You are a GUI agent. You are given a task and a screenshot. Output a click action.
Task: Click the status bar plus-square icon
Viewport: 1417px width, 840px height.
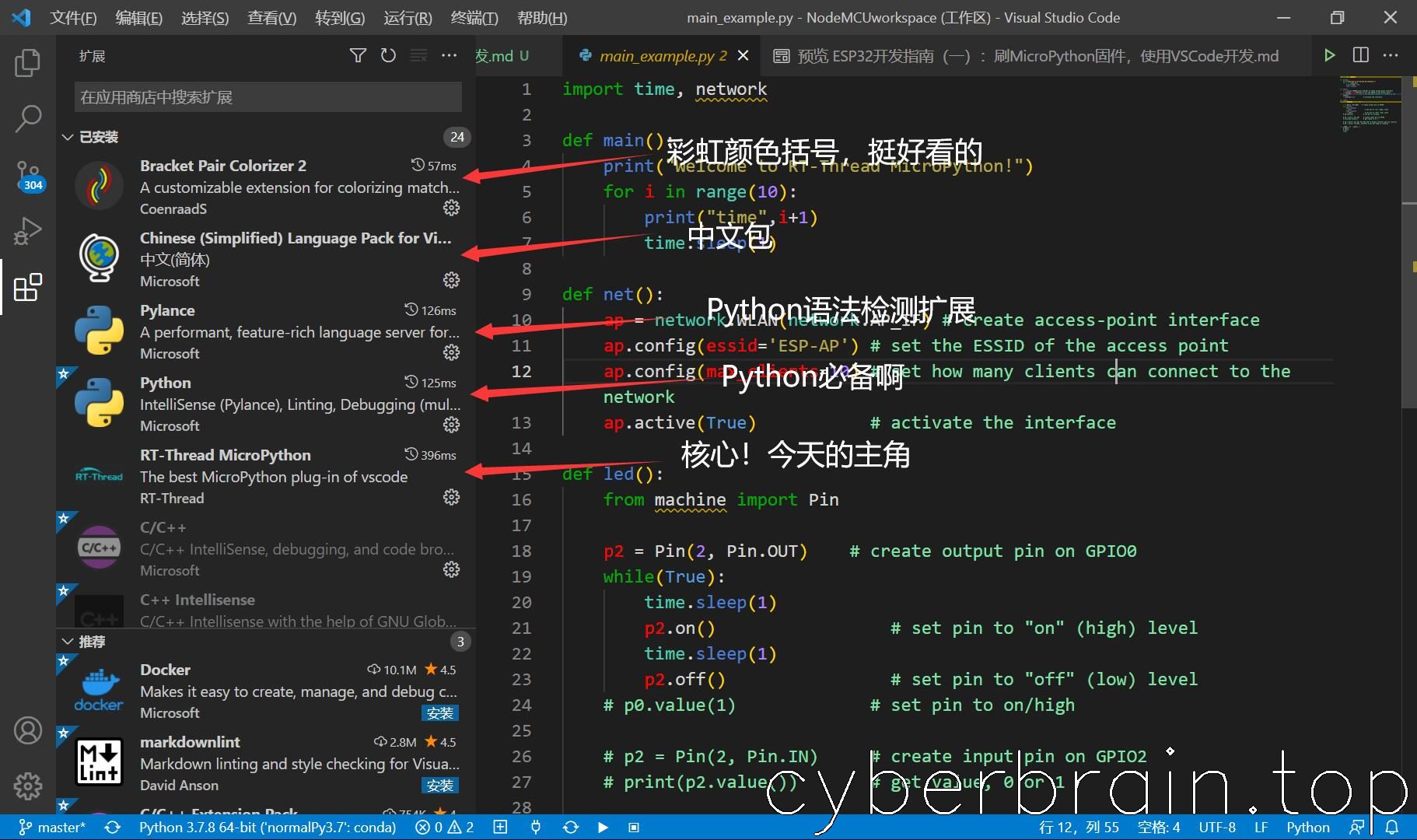(x=501, y=827)
